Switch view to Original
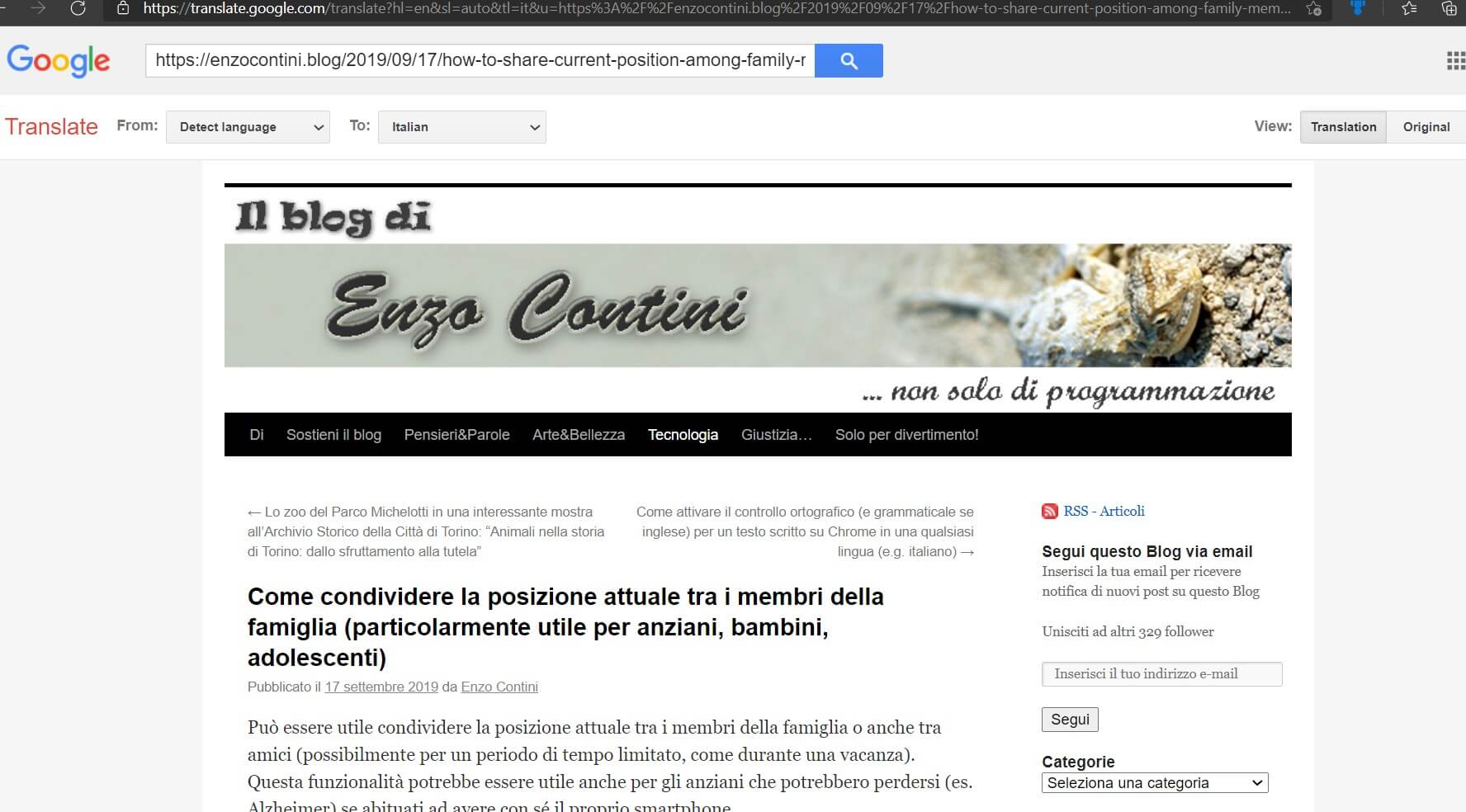The image size is (1466, 812). 1426,127
